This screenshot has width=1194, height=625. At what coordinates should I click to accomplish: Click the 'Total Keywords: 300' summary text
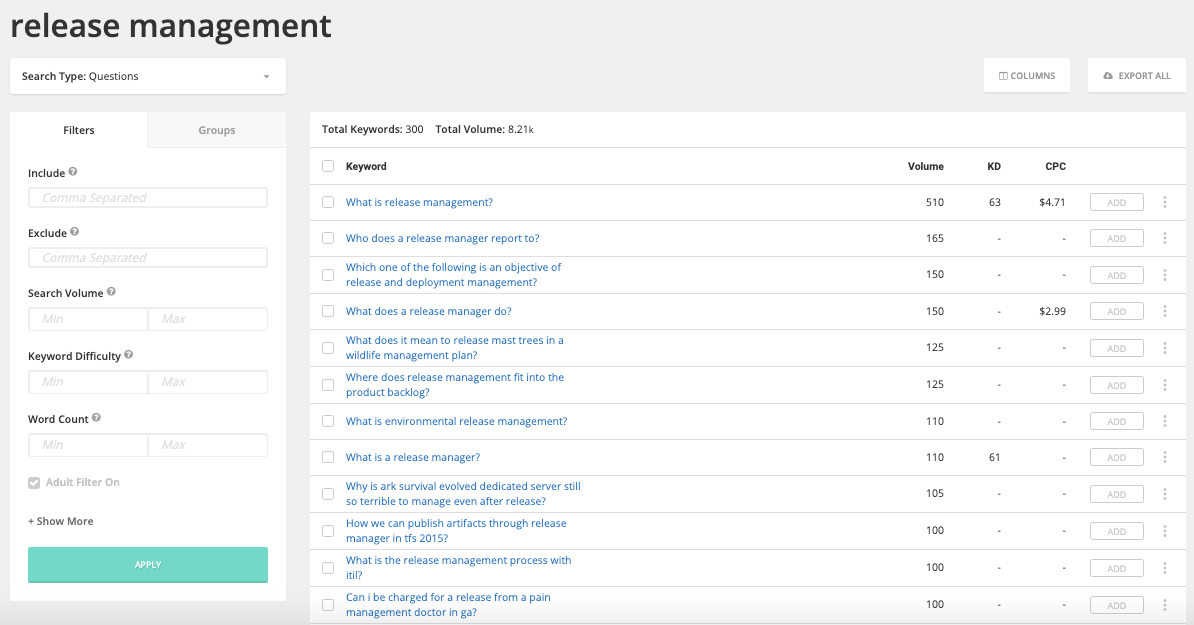tap(372, 129)
